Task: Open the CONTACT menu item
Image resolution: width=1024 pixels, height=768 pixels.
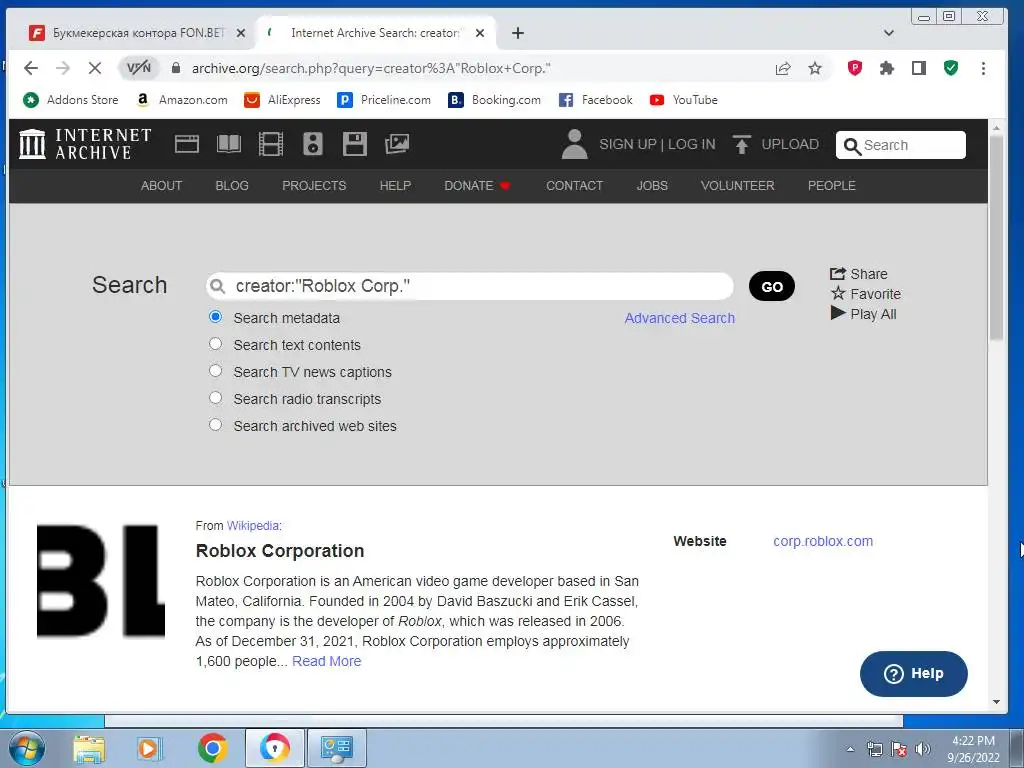Action: point(575,185)
